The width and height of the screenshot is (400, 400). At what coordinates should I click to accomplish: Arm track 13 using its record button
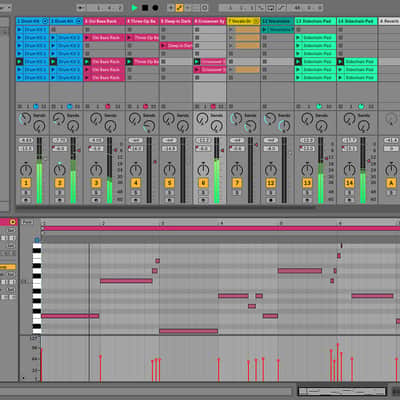(307, 200)
